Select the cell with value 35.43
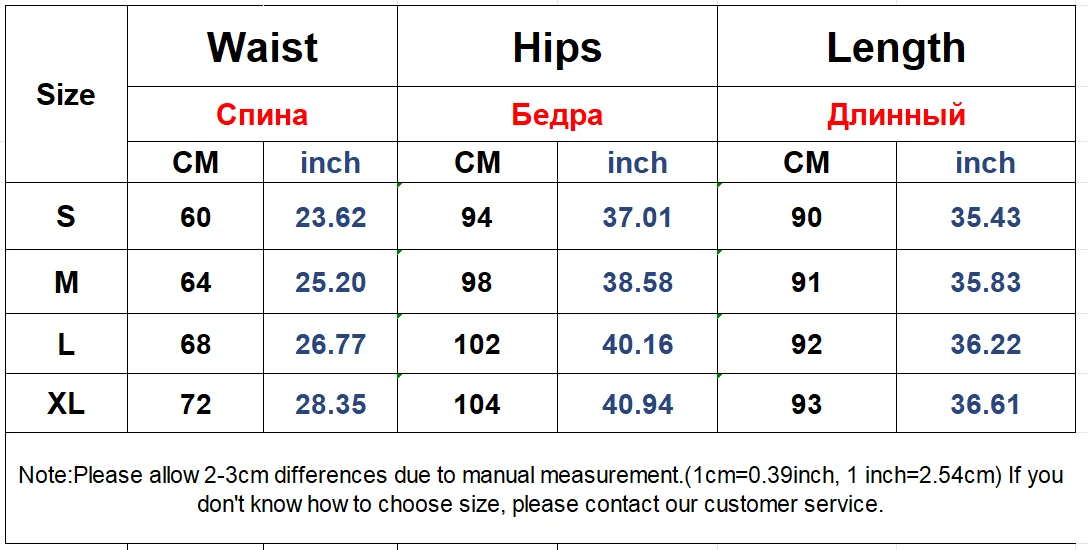This screenshot has width=1088, height=550. coord(986,216)
